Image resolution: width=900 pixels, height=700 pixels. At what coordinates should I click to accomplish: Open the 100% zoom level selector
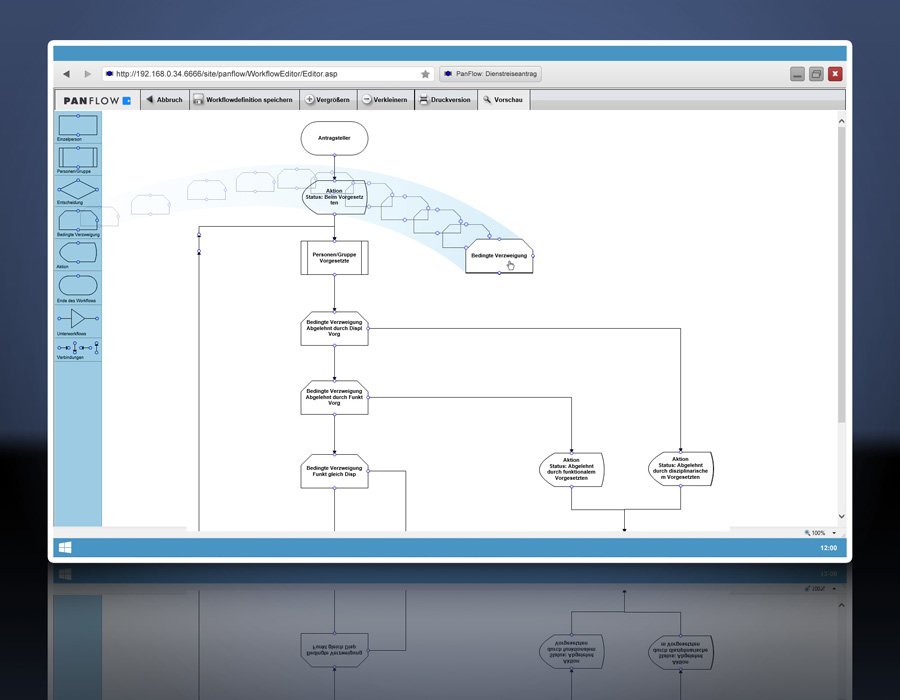click(x=818, y=533)
